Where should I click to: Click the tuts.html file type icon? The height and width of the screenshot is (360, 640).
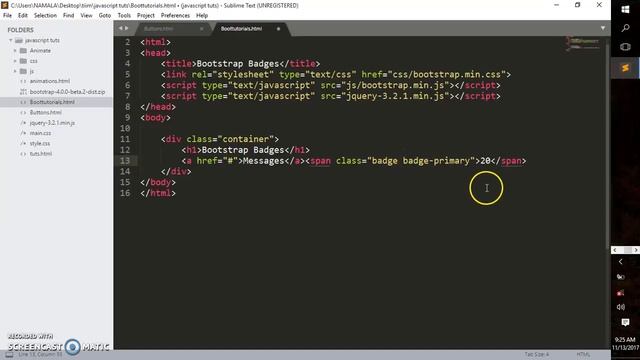(x=23, y=154)
